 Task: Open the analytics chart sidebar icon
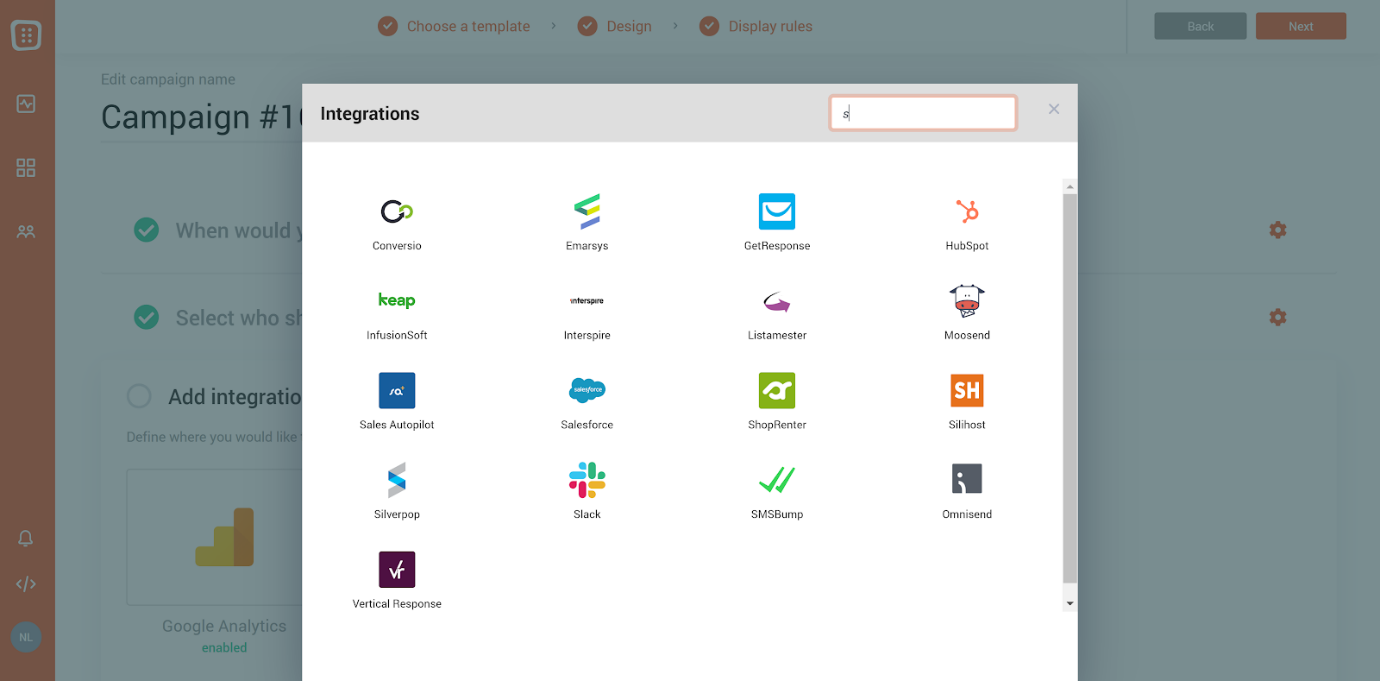pyautogui.click(x=26, y=104)
